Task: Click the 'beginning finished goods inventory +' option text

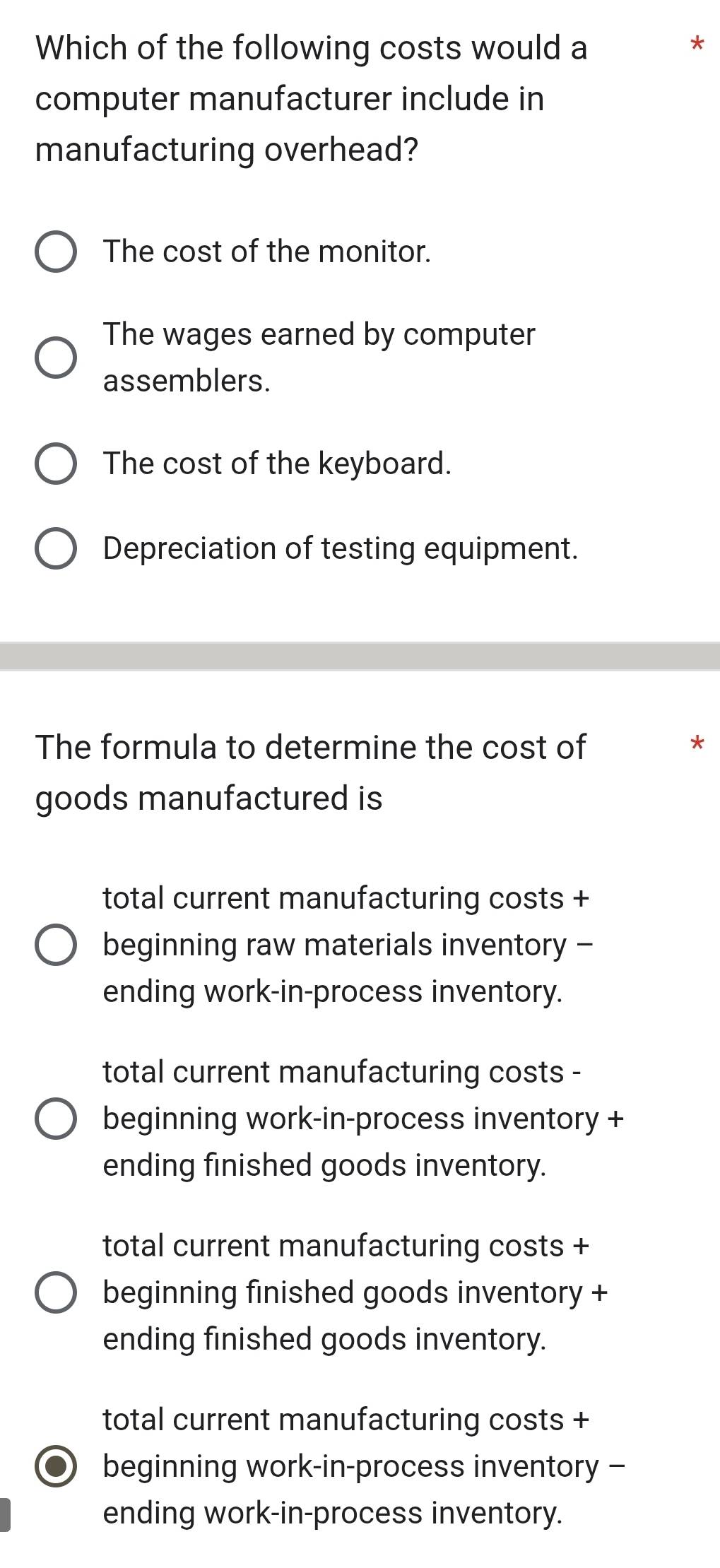Action: pos(355,1292)
